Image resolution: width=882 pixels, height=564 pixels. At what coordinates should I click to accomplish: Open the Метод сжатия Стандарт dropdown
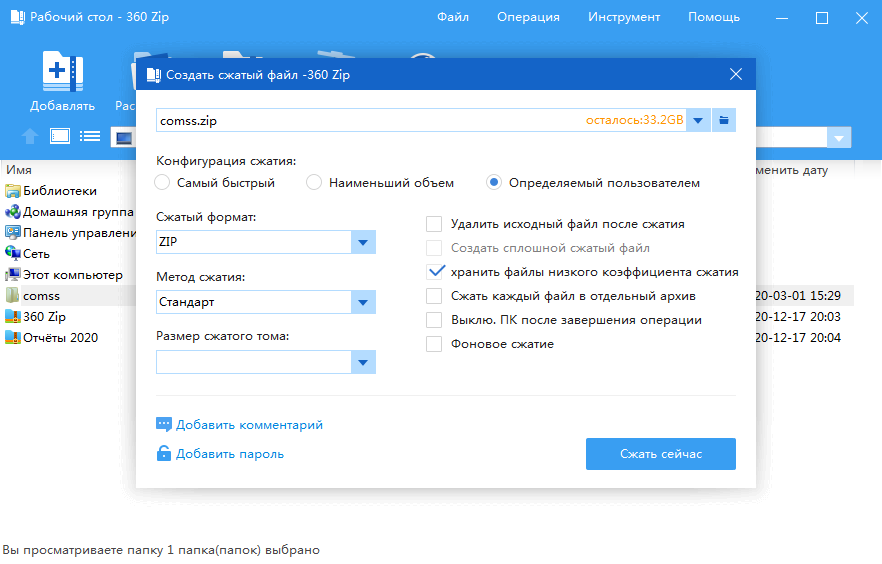coord(363,303)
